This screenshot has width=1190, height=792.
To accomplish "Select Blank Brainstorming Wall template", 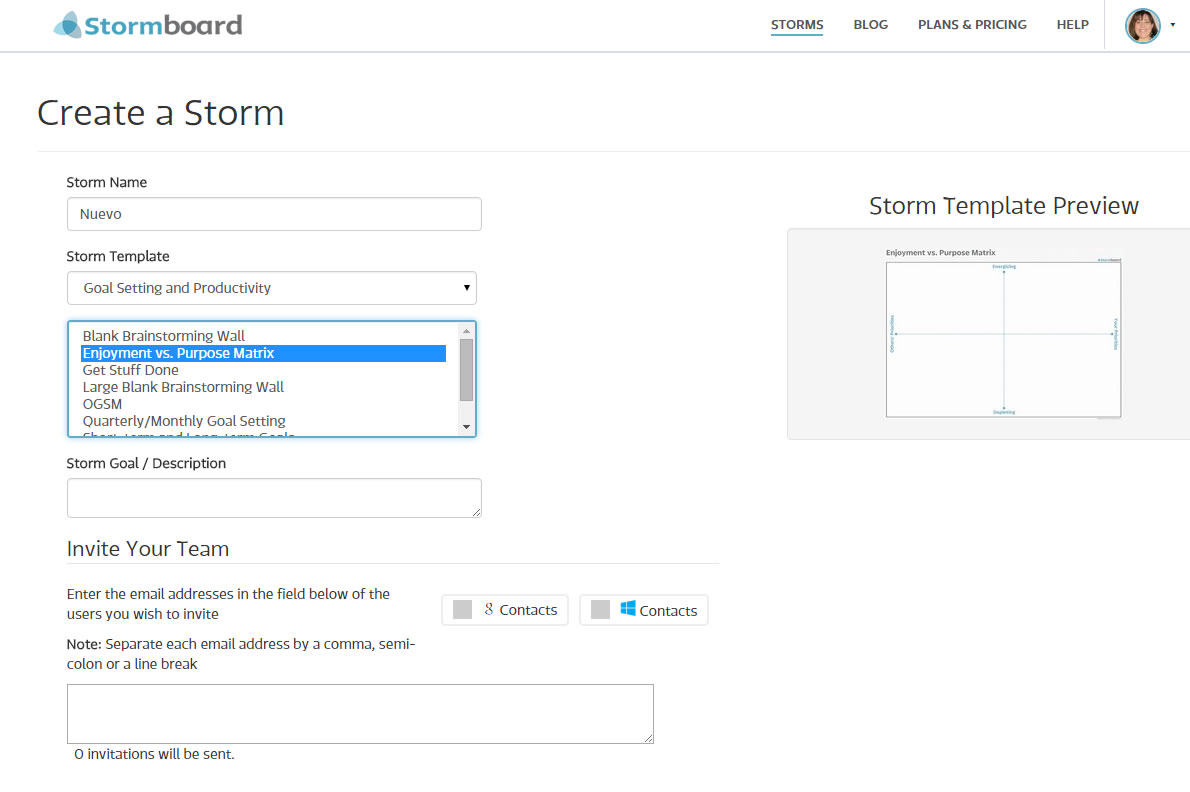I will (163, 336).
